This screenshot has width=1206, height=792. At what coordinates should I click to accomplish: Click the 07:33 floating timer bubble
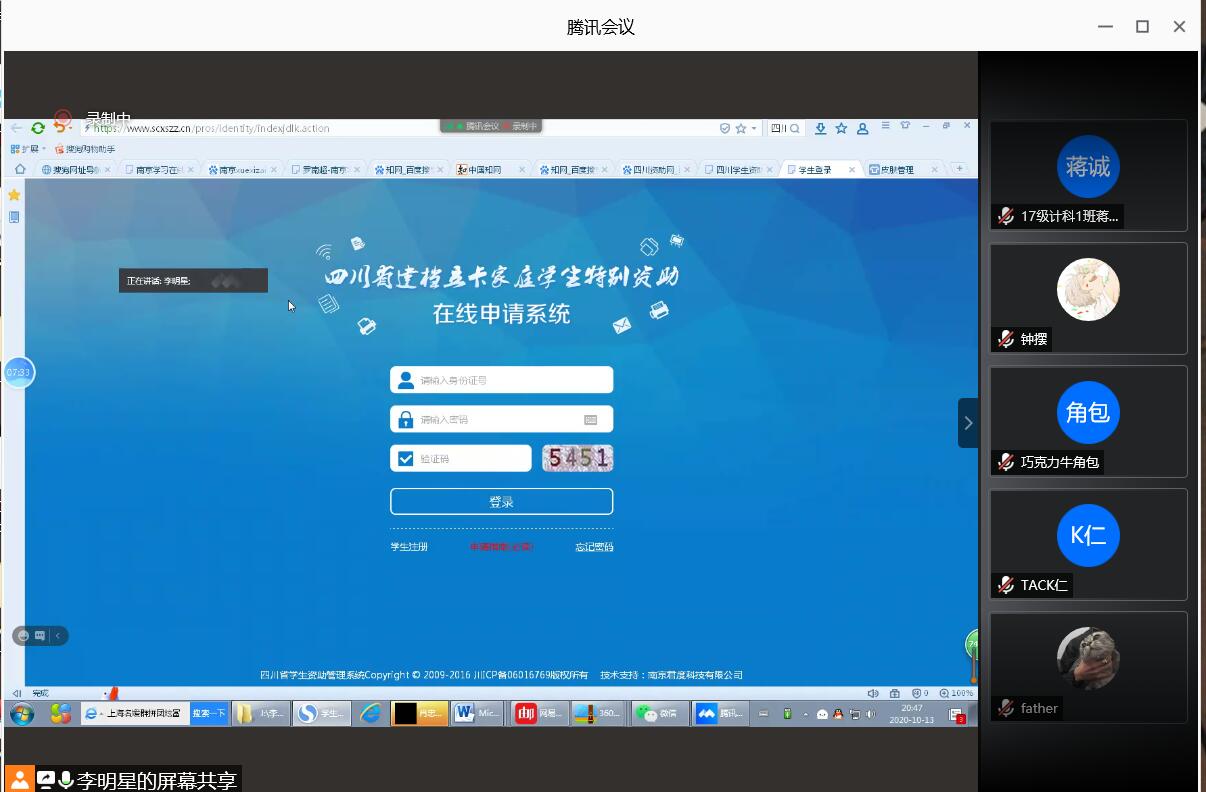(19, 372)
